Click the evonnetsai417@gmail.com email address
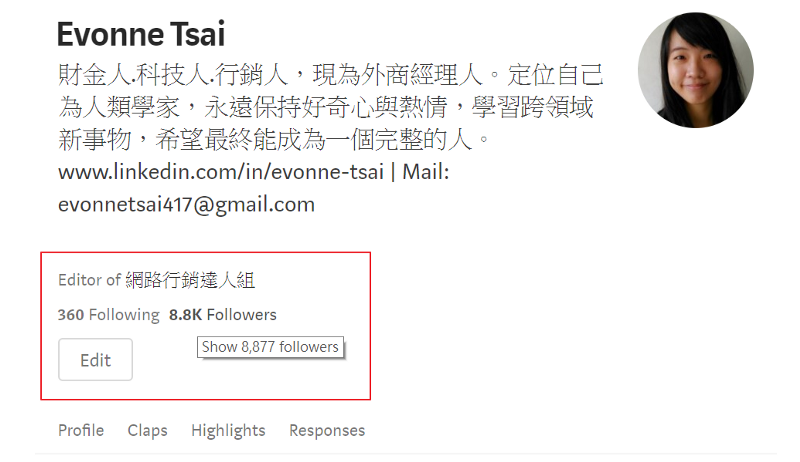800x462 pixels. pos(186,204)
